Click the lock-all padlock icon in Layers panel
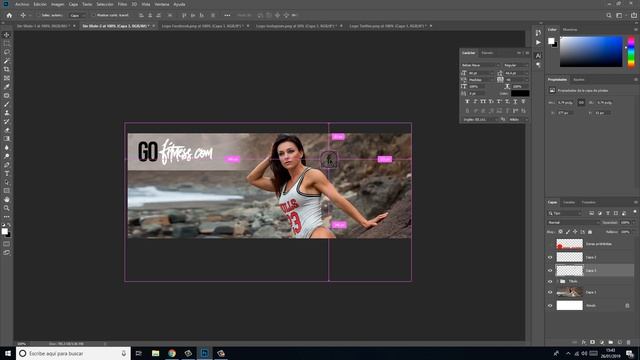 click(x=590, y=232)
